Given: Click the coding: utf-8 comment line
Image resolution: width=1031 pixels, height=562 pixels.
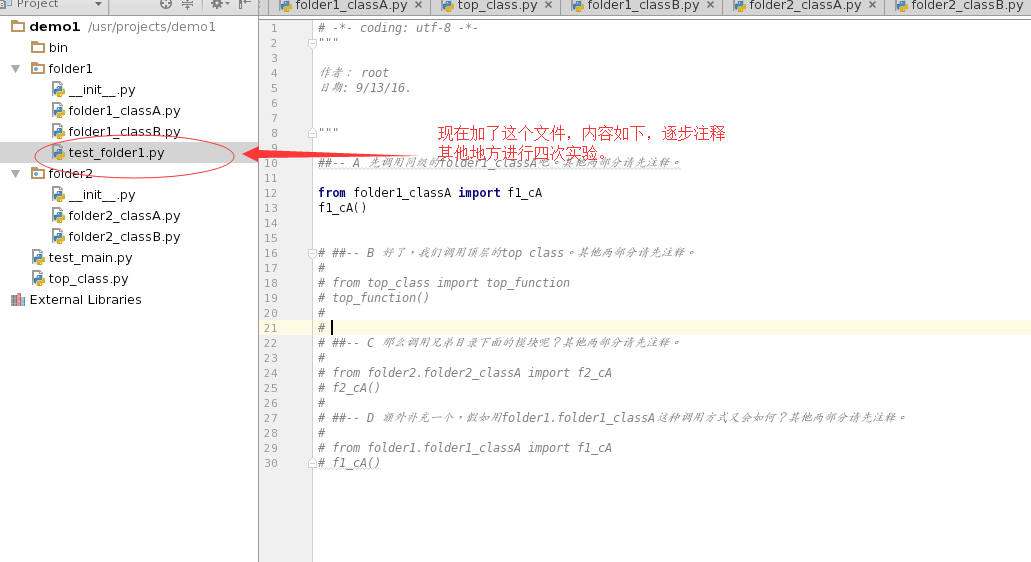Looking at the screenshot, I should pos(398,28).
